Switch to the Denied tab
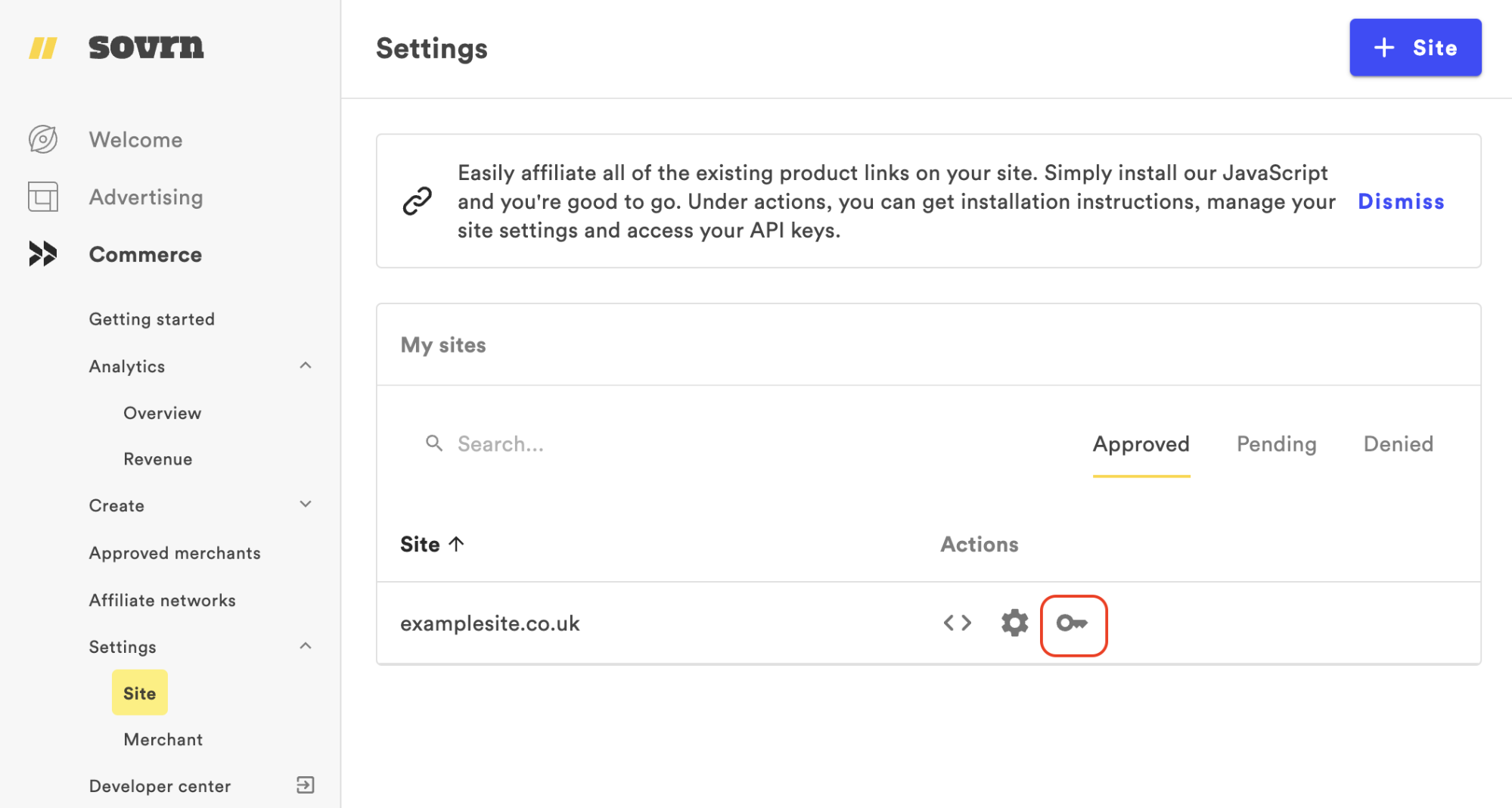Viewport: 1512px width, 808px height. point(1398,444)
